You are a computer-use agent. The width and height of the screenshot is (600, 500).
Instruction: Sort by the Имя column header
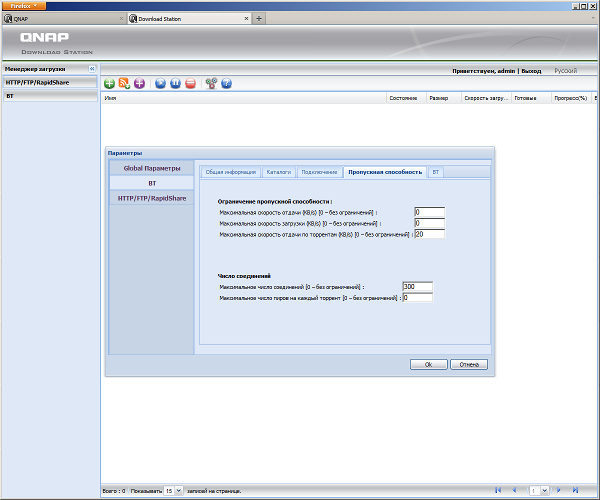[244, 98]
